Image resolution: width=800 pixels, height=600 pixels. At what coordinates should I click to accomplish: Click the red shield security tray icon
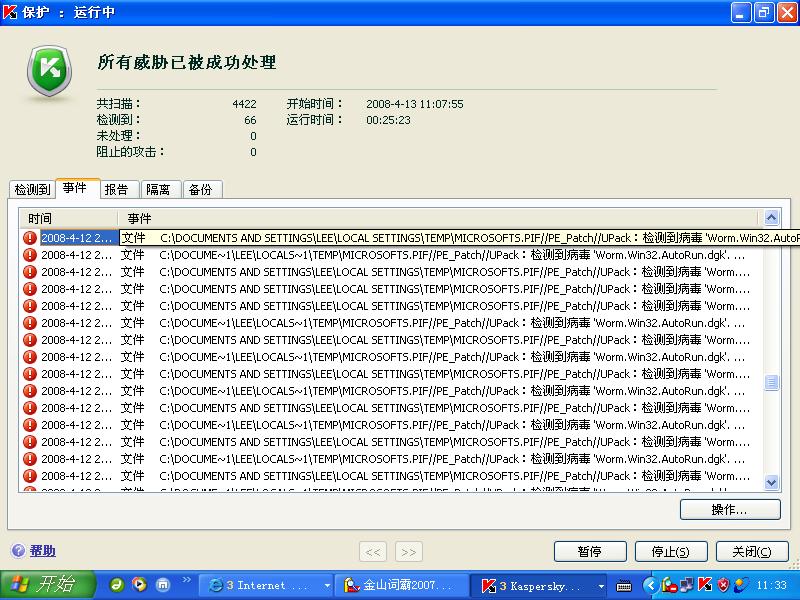(x=723, y=585)
